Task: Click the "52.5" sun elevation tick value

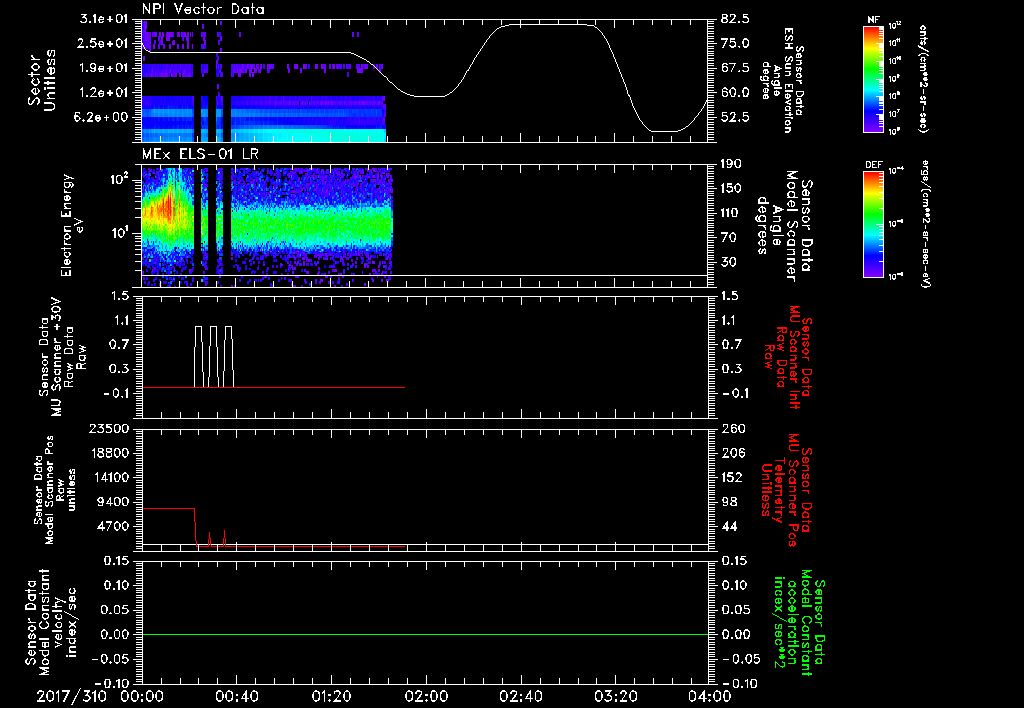Action: 735,117
